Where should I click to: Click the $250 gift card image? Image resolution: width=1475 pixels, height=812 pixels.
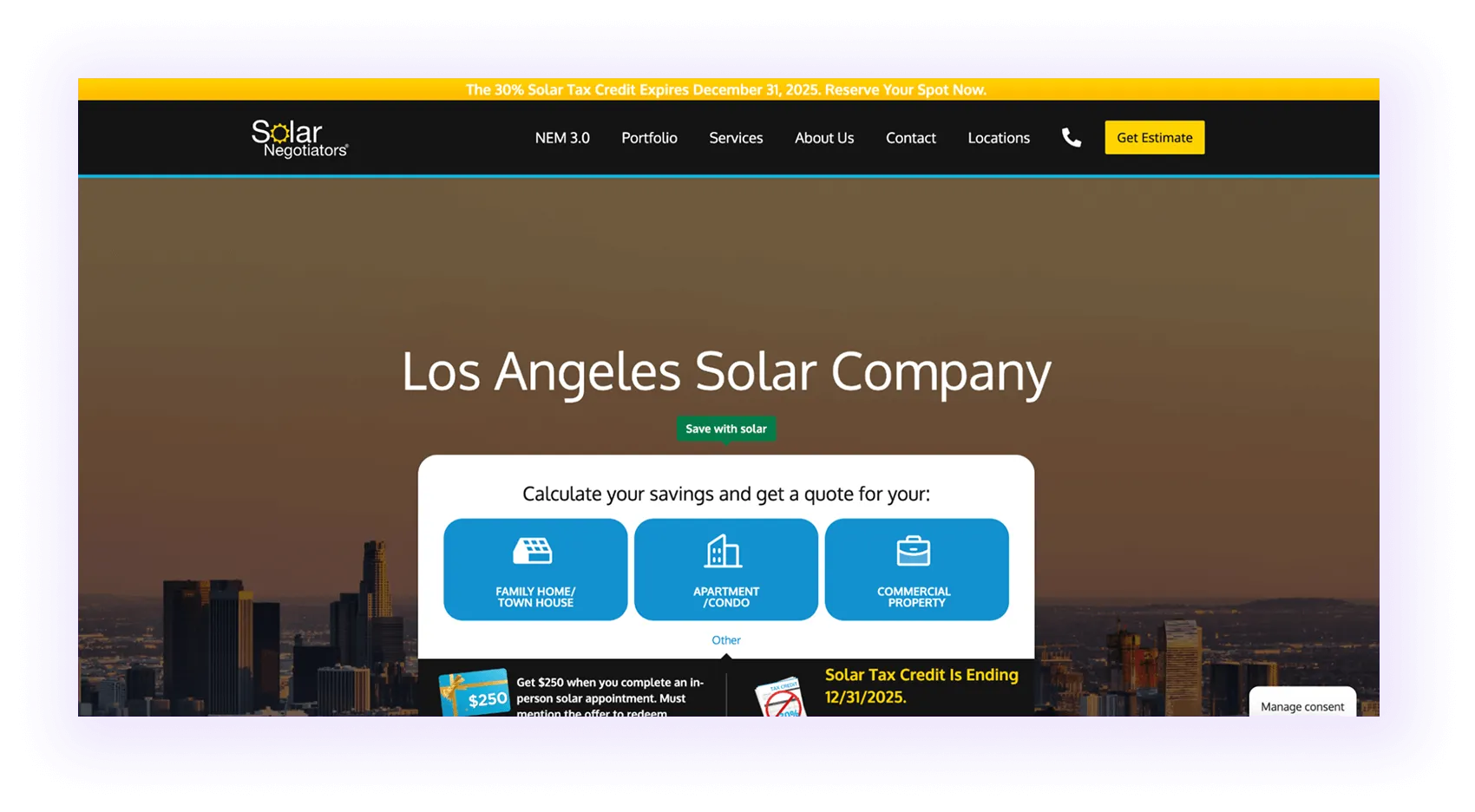point(474,692)
